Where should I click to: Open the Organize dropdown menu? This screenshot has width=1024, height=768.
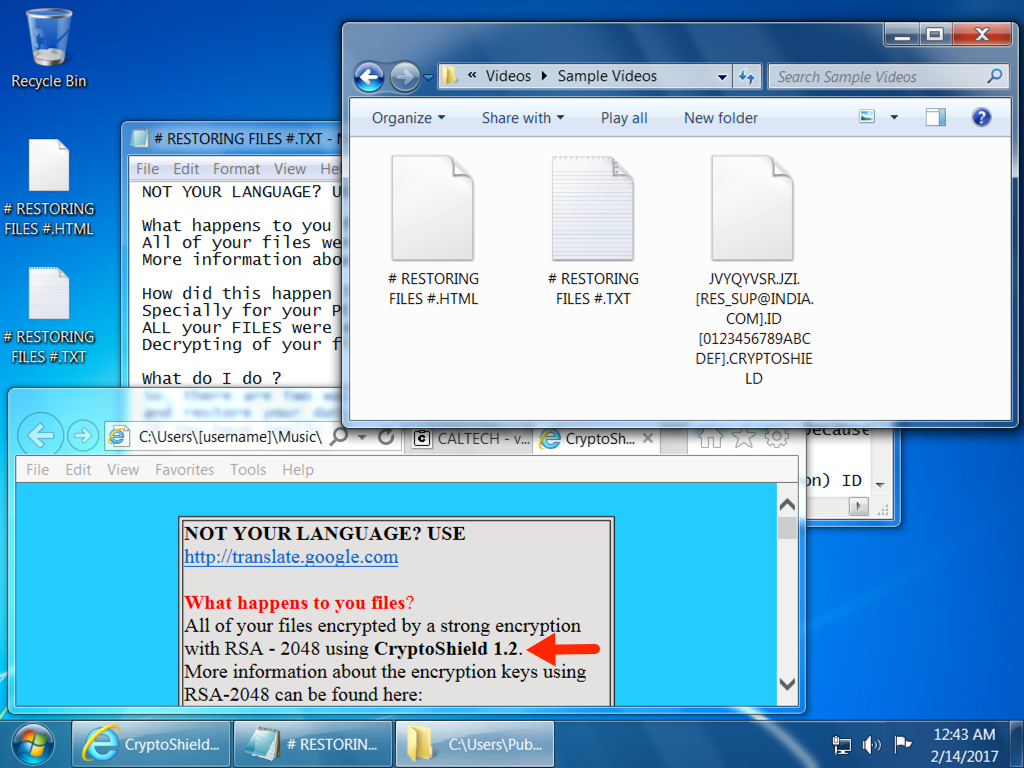[408, 118]
